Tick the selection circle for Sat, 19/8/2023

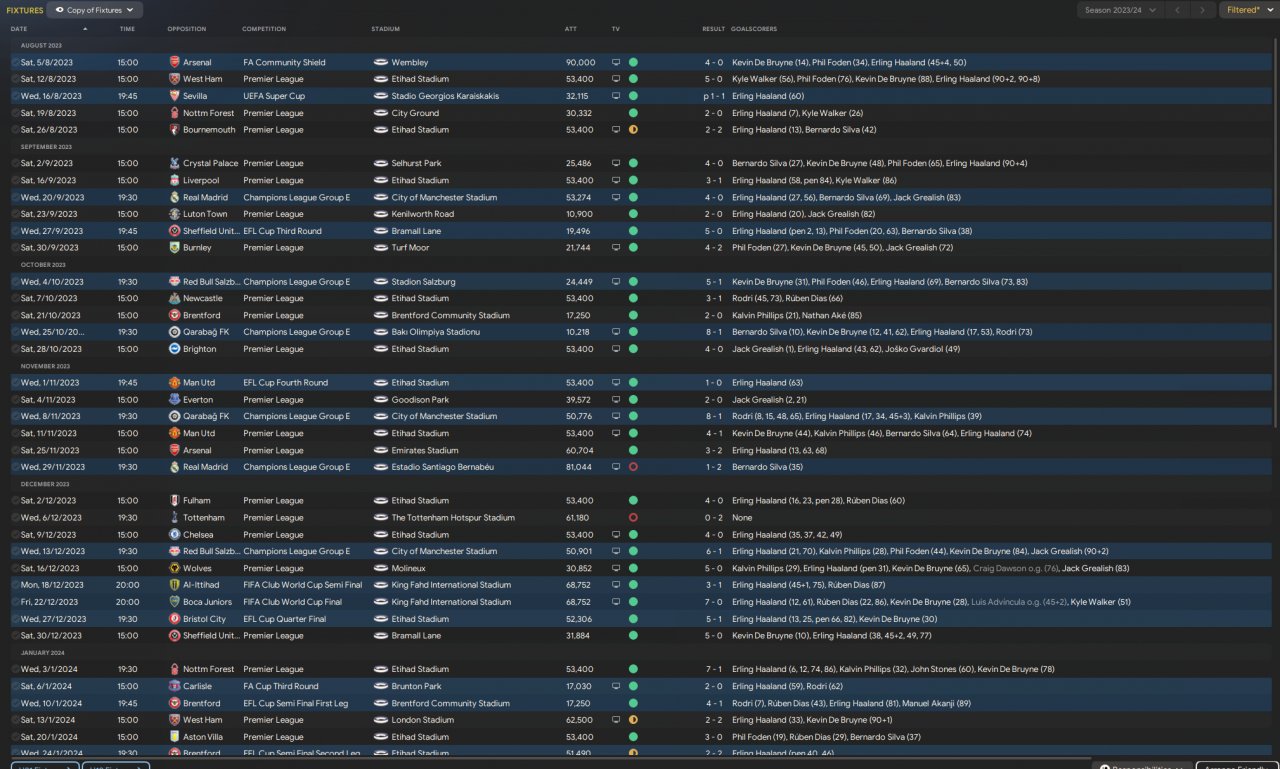click(x=15, y=113)
